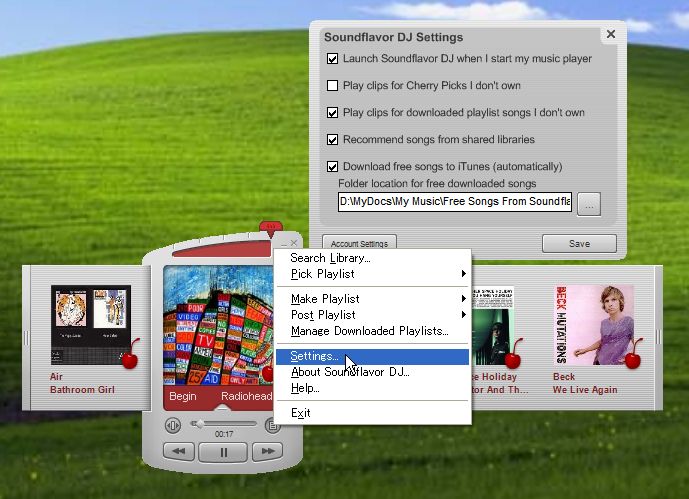The width and height of the screenshot is (689, 499).
Task: Close the Soundflavor DJ Settings dialog
Action: (611, 34)
